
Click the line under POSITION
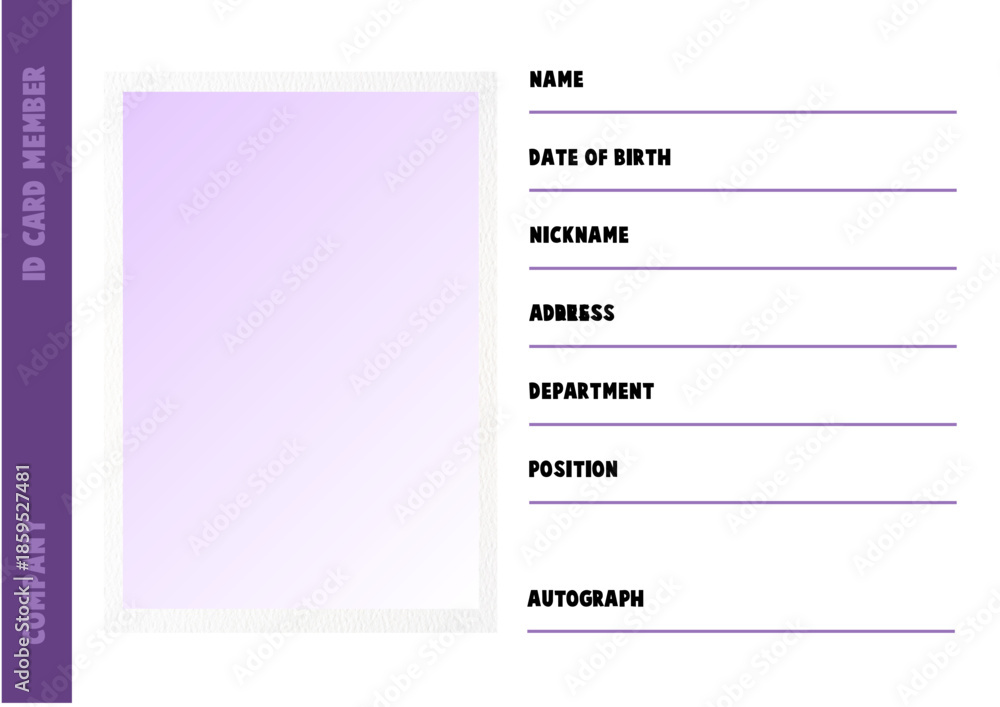(x=742, y=502)
